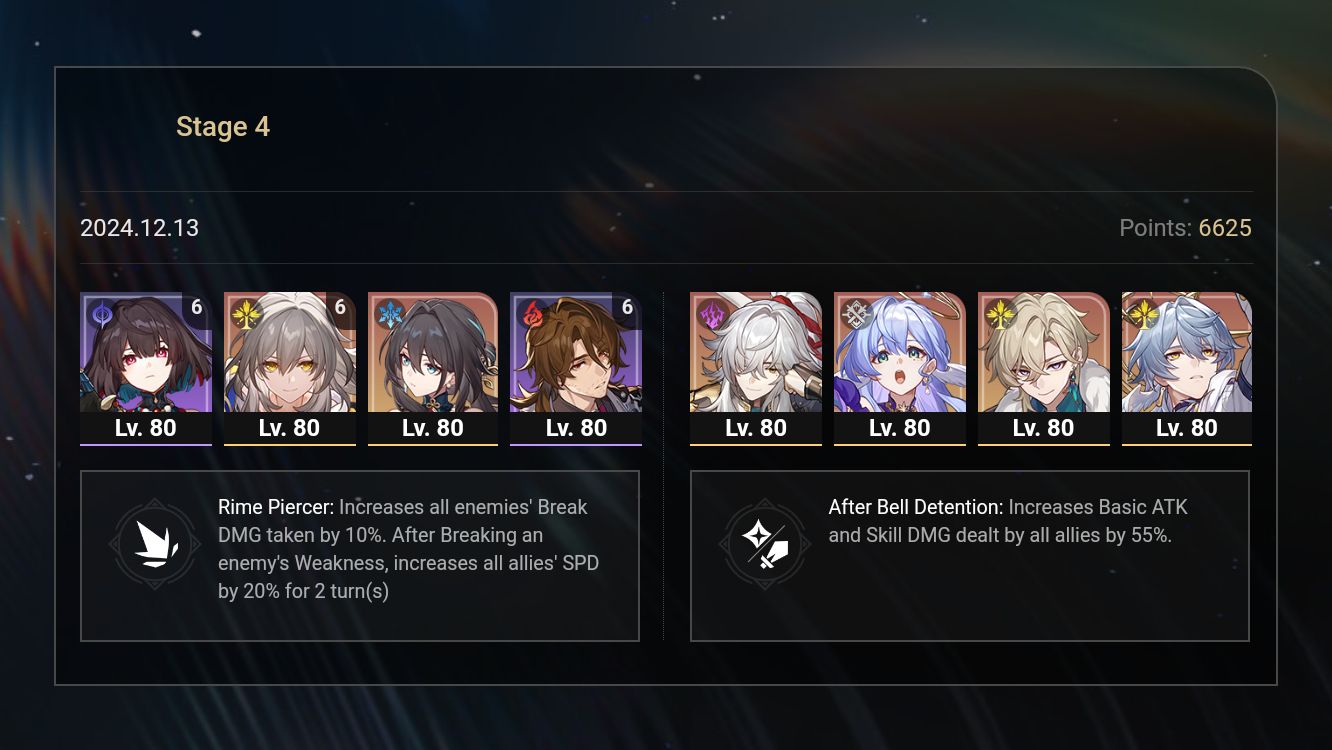Screen dimensions: 1332x750
Task: Click the Ice element icon on third character
Action: 388,313
